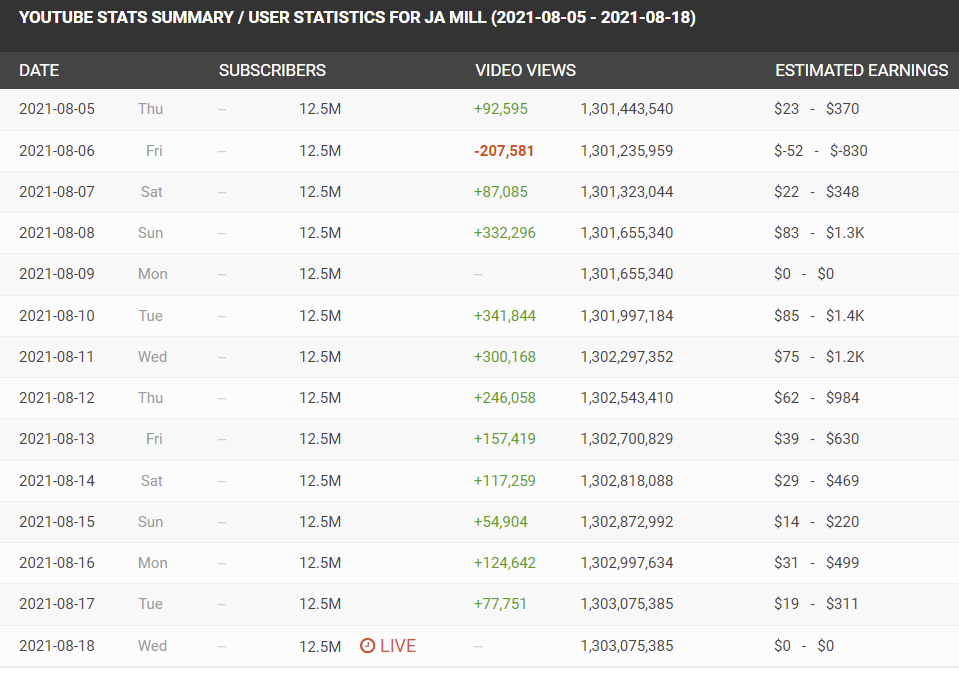This screenshot has height=679, width=959.
Task: Click total views 1,303,075,385 on 2021-08-18
Action: [x=626, y=645]
